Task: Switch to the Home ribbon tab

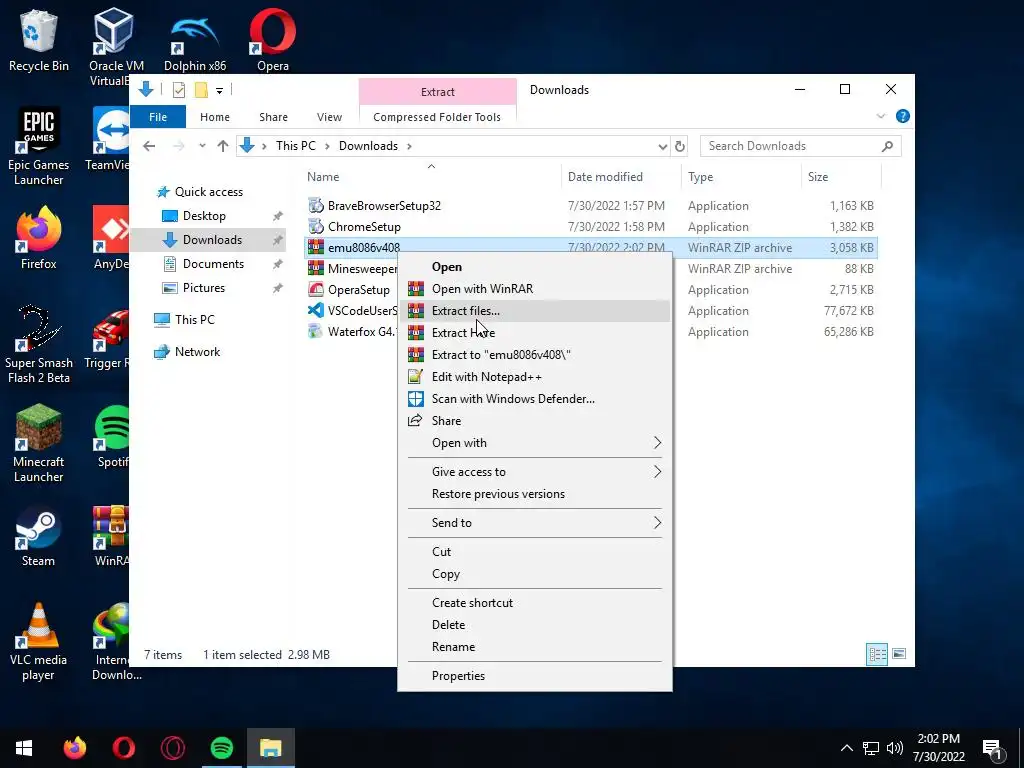Action: [x=215, y=117]
